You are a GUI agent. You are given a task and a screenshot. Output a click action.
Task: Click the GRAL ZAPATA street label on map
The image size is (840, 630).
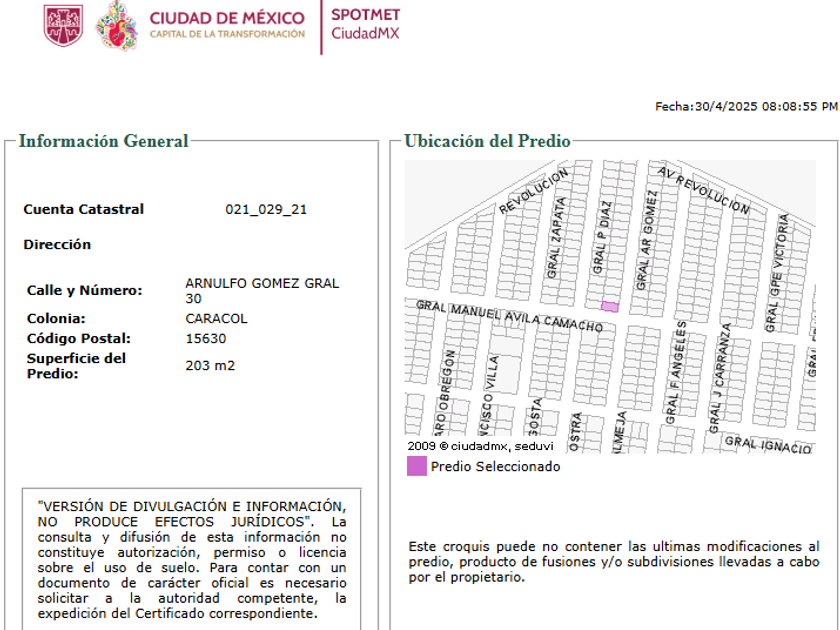point(557,238)
